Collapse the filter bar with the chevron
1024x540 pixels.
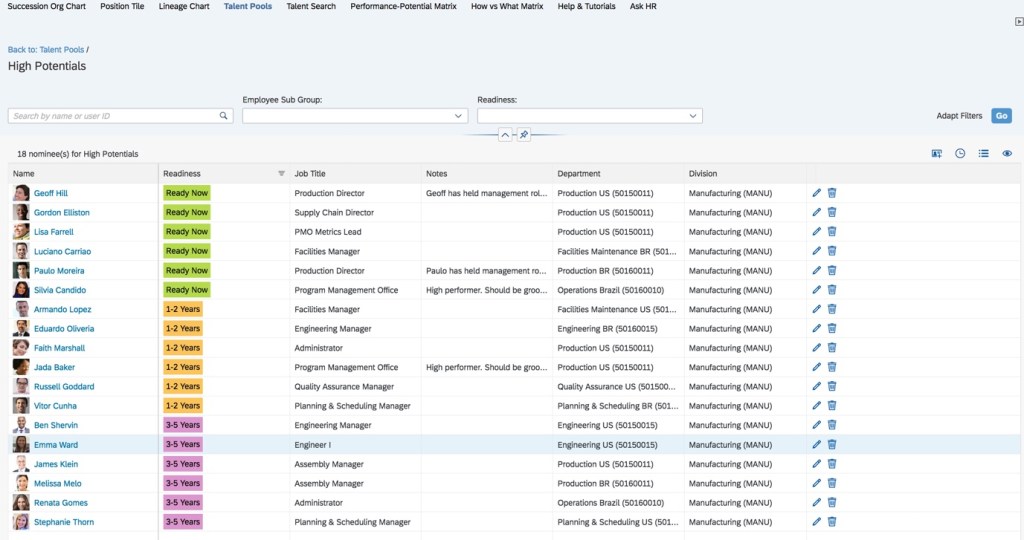click(x=505, y=134)
